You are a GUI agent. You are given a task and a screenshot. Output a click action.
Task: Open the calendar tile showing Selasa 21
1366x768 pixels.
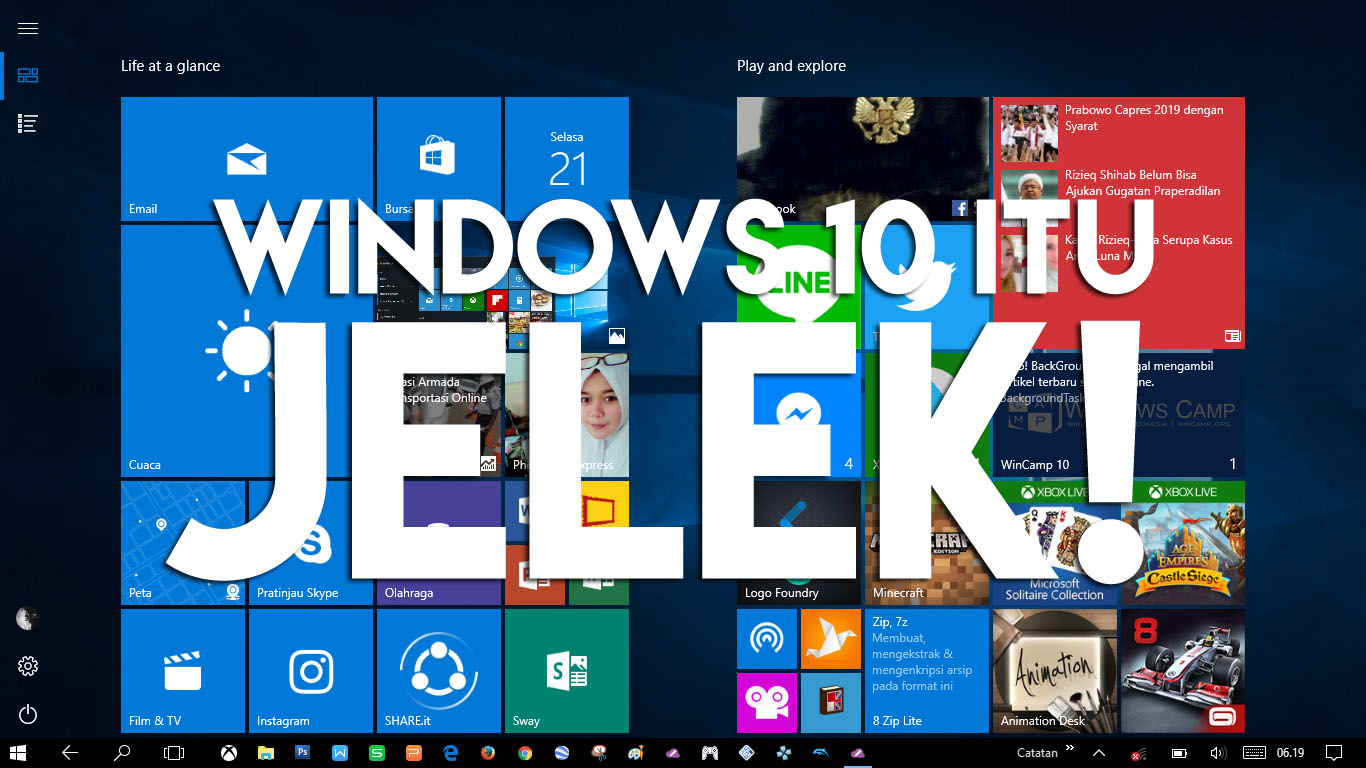[567, 159]
